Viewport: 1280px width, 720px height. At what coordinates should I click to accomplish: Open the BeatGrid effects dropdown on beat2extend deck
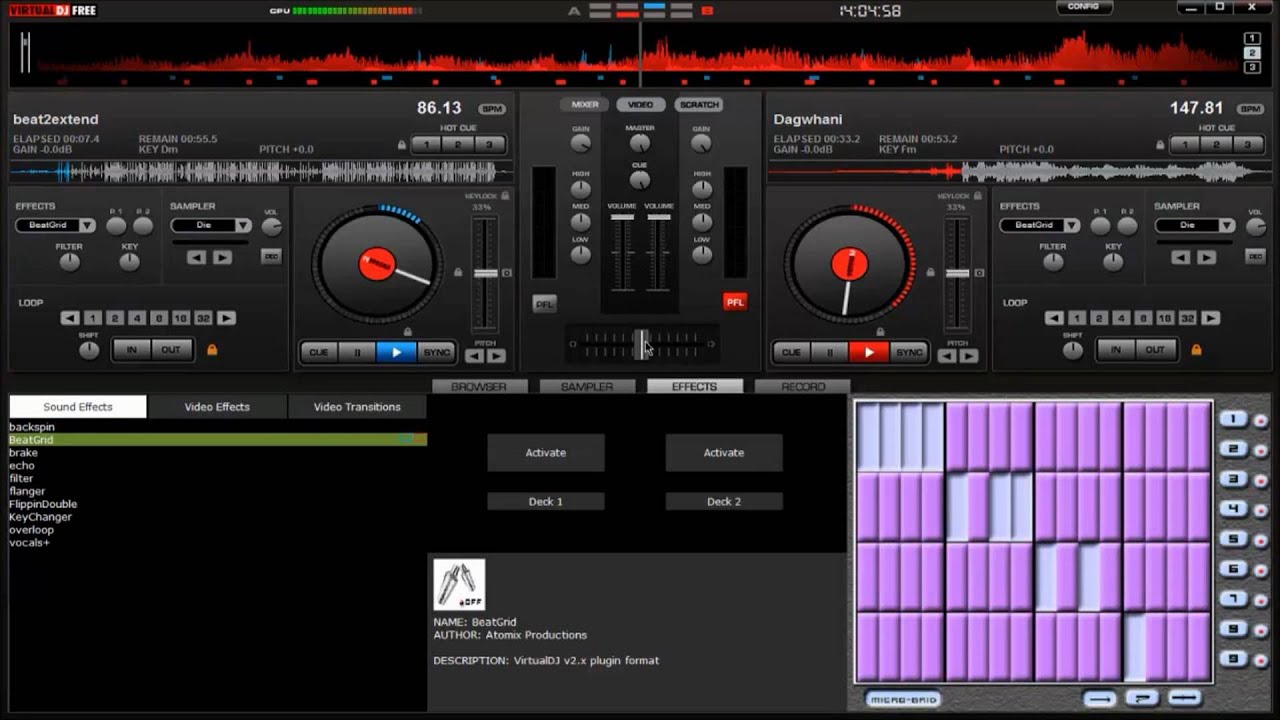click(87, 226)
